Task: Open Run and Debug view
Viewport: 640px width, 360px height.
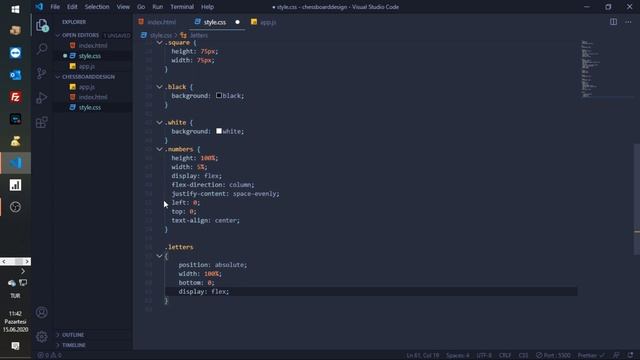Action: (42, 98)
